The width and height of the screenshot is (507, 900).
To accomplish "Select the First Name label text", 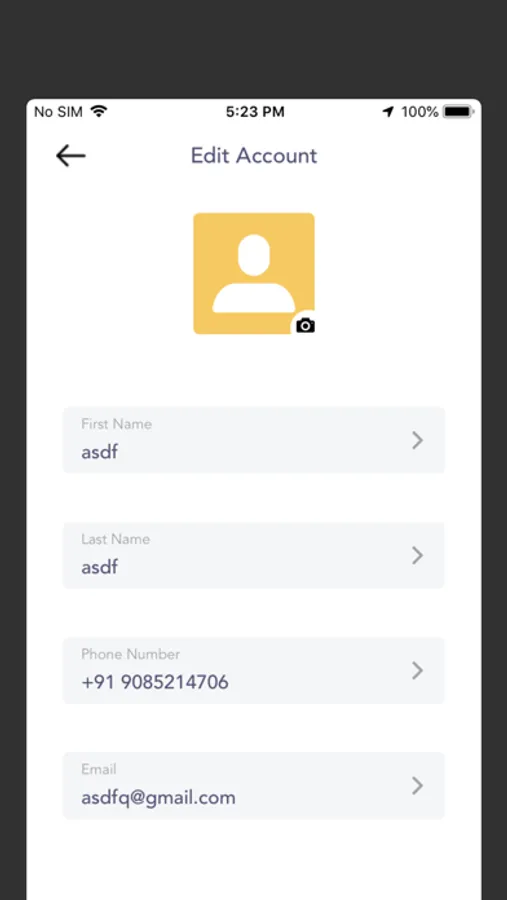I will point(117,424).
